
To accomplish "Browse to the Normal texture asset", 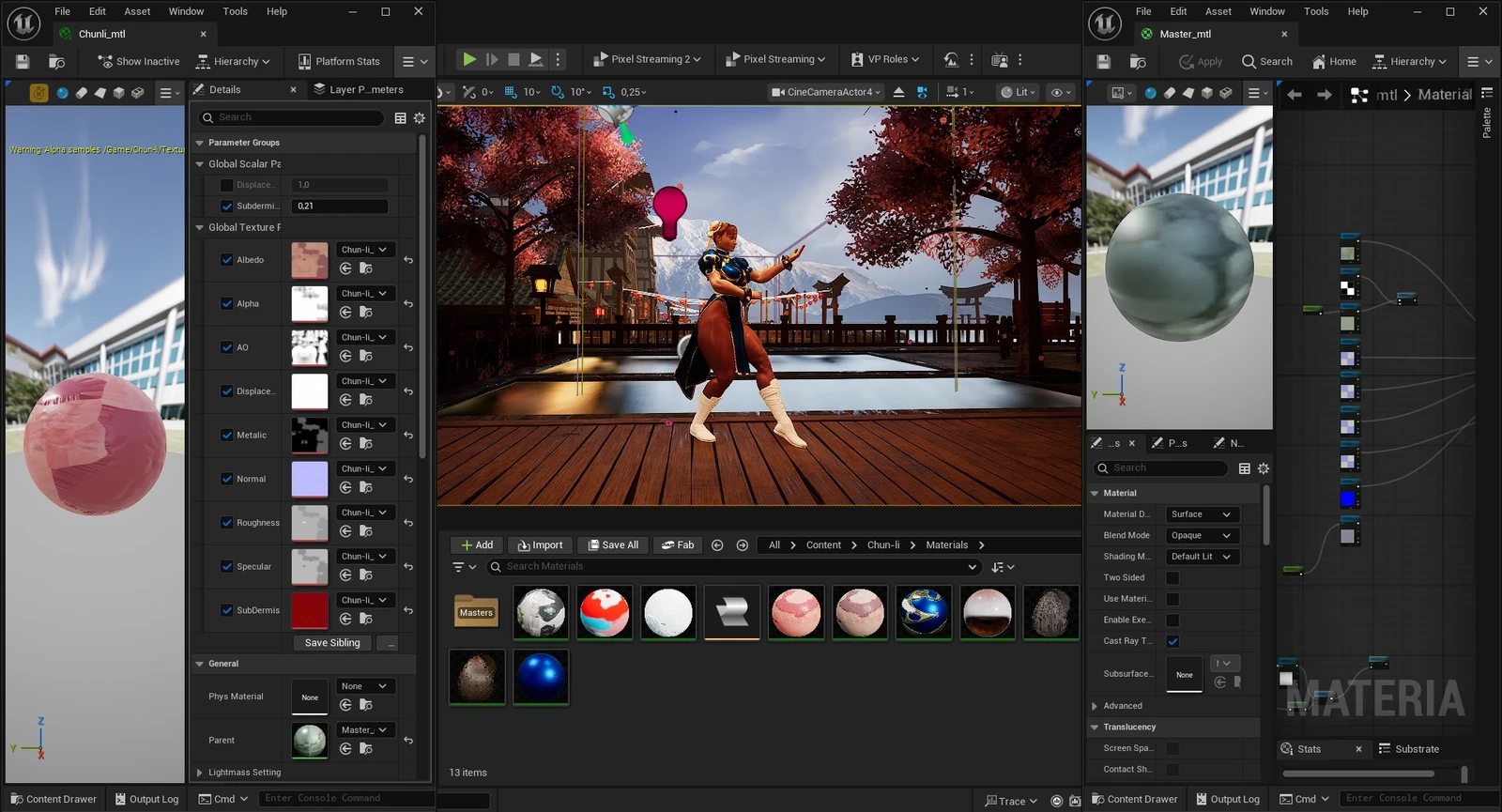I will pyautogui.click(x=366, y=487).
